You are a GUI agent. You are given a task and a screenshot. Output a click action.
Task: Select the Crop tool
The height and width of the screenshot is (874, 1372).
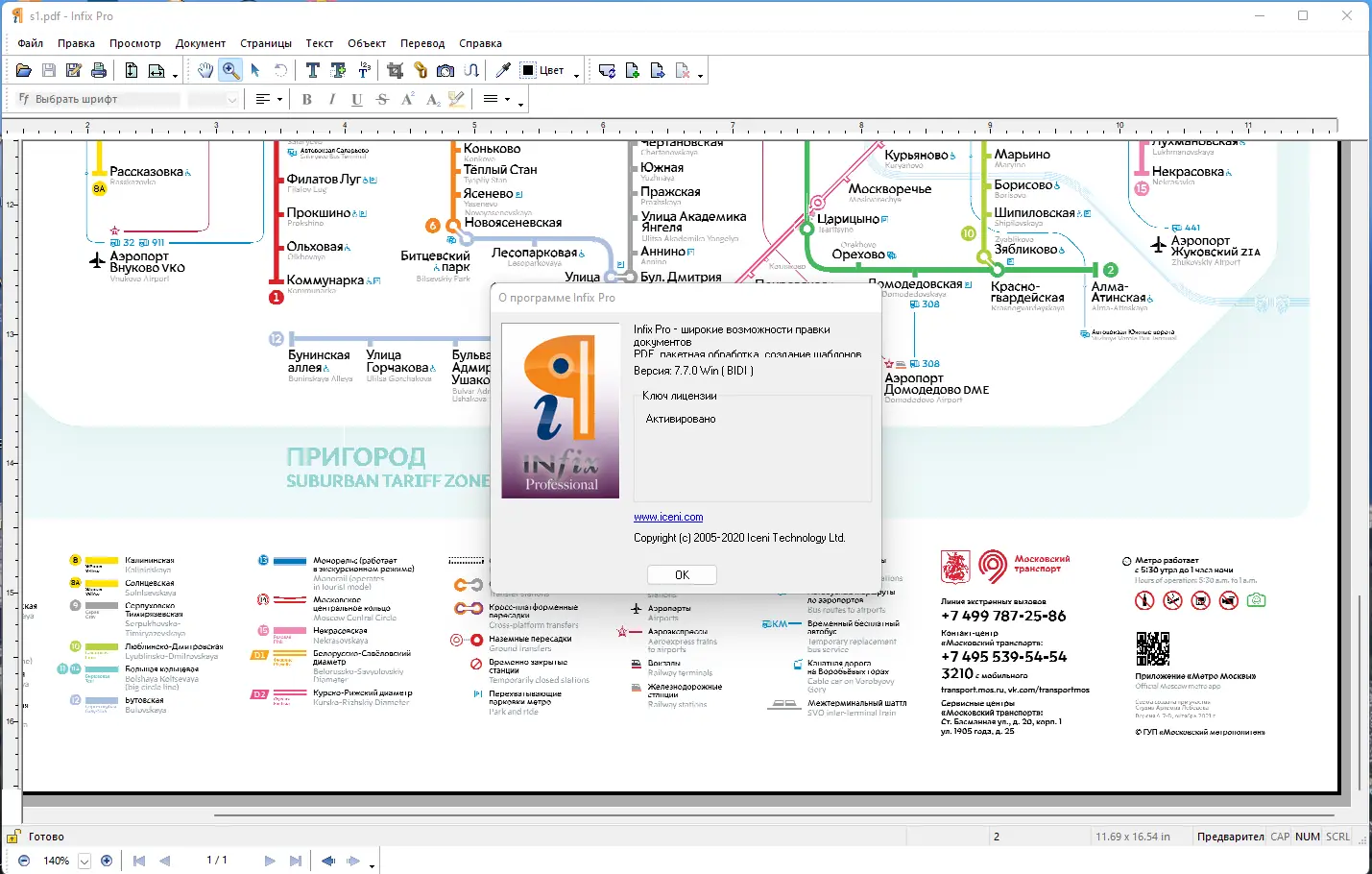(x=395, y=70)
